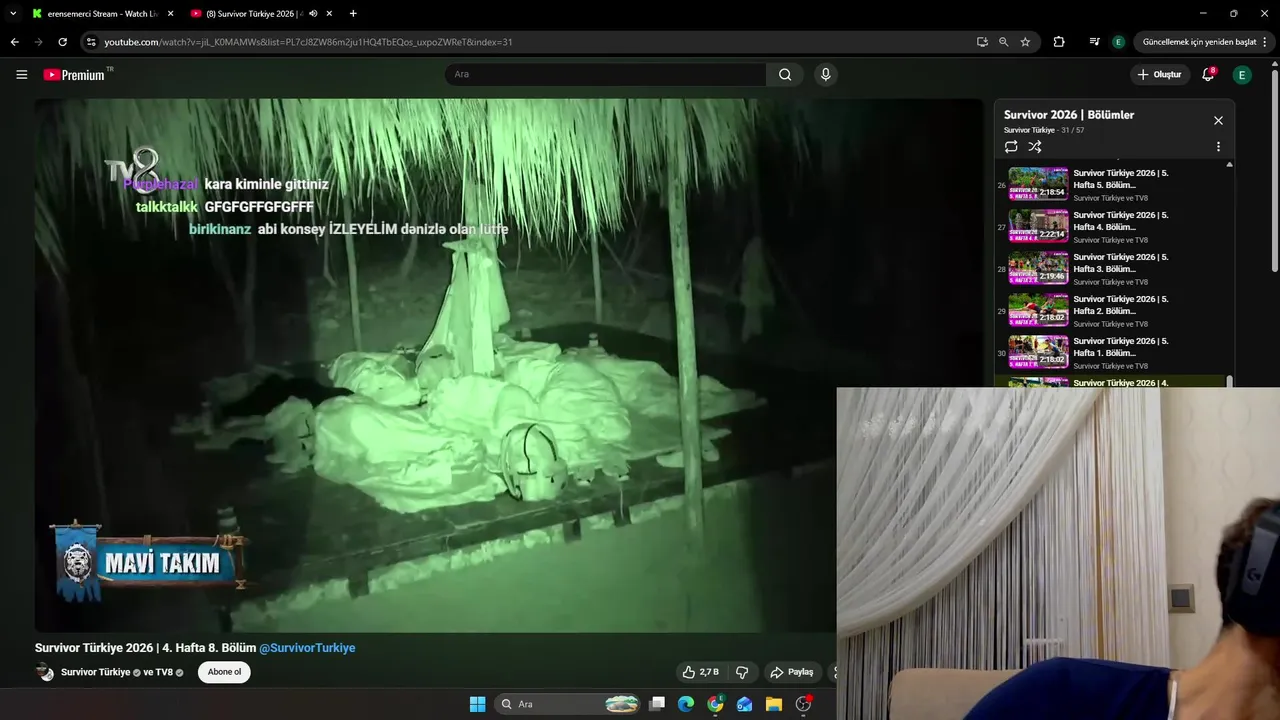Open the Chrome profile avatar
The height and width of the screenshot is (720, 1280).
point(1118,42)
